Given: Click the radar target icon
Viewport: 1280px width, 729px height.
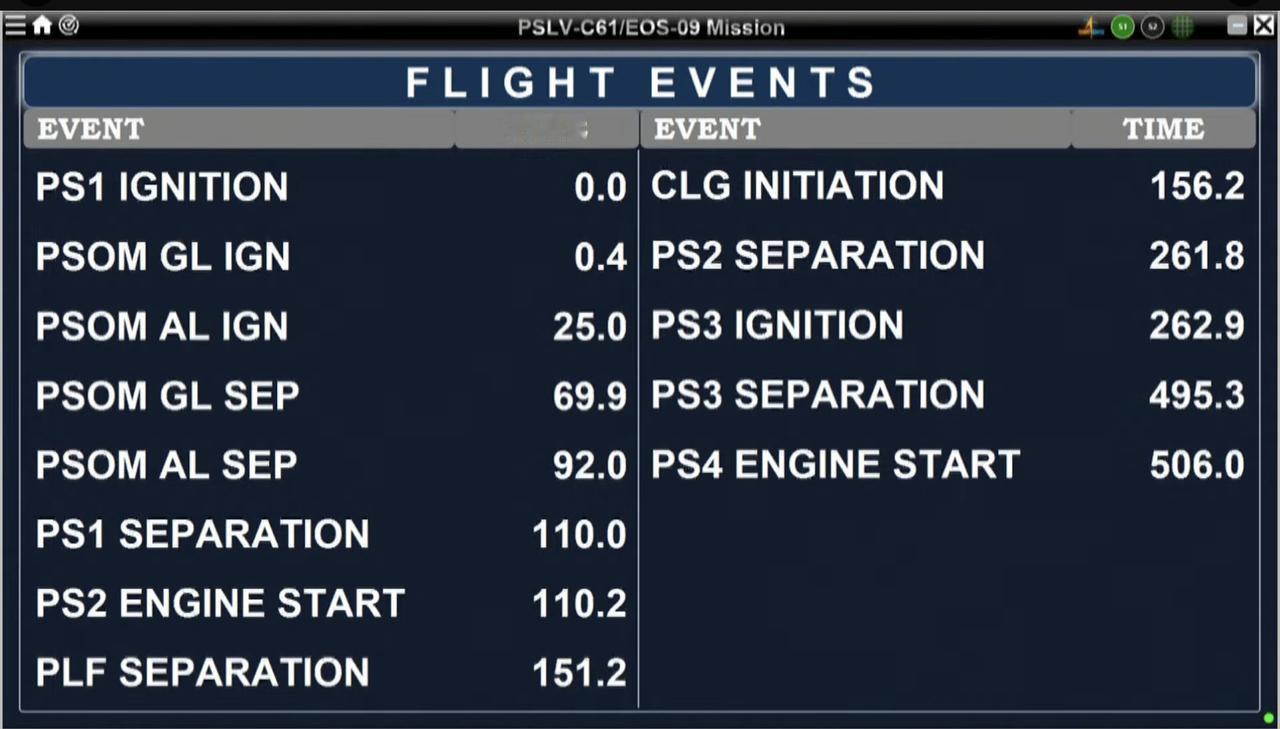Looking at the screenshot, I should point(68,26).
